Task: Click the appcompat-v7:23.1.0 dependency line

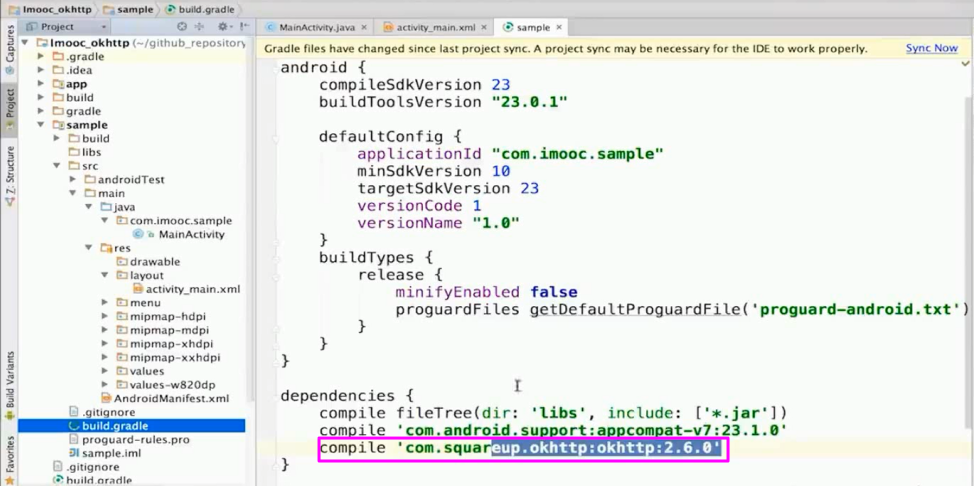Action: (x=553, y=429)
